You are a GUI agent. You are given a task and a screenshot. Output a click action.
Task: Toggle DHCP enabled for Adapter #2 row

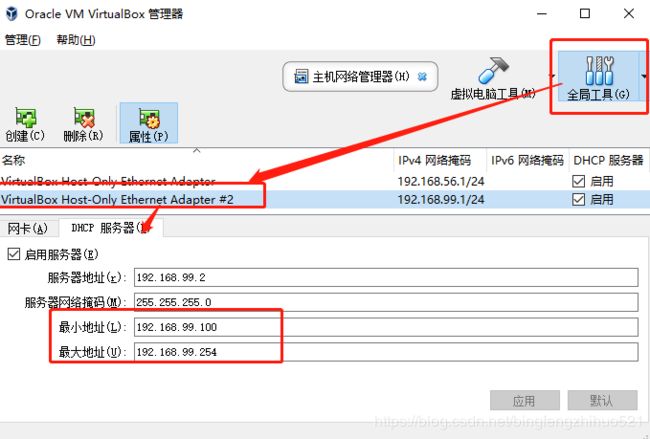[x=578, y=199]
